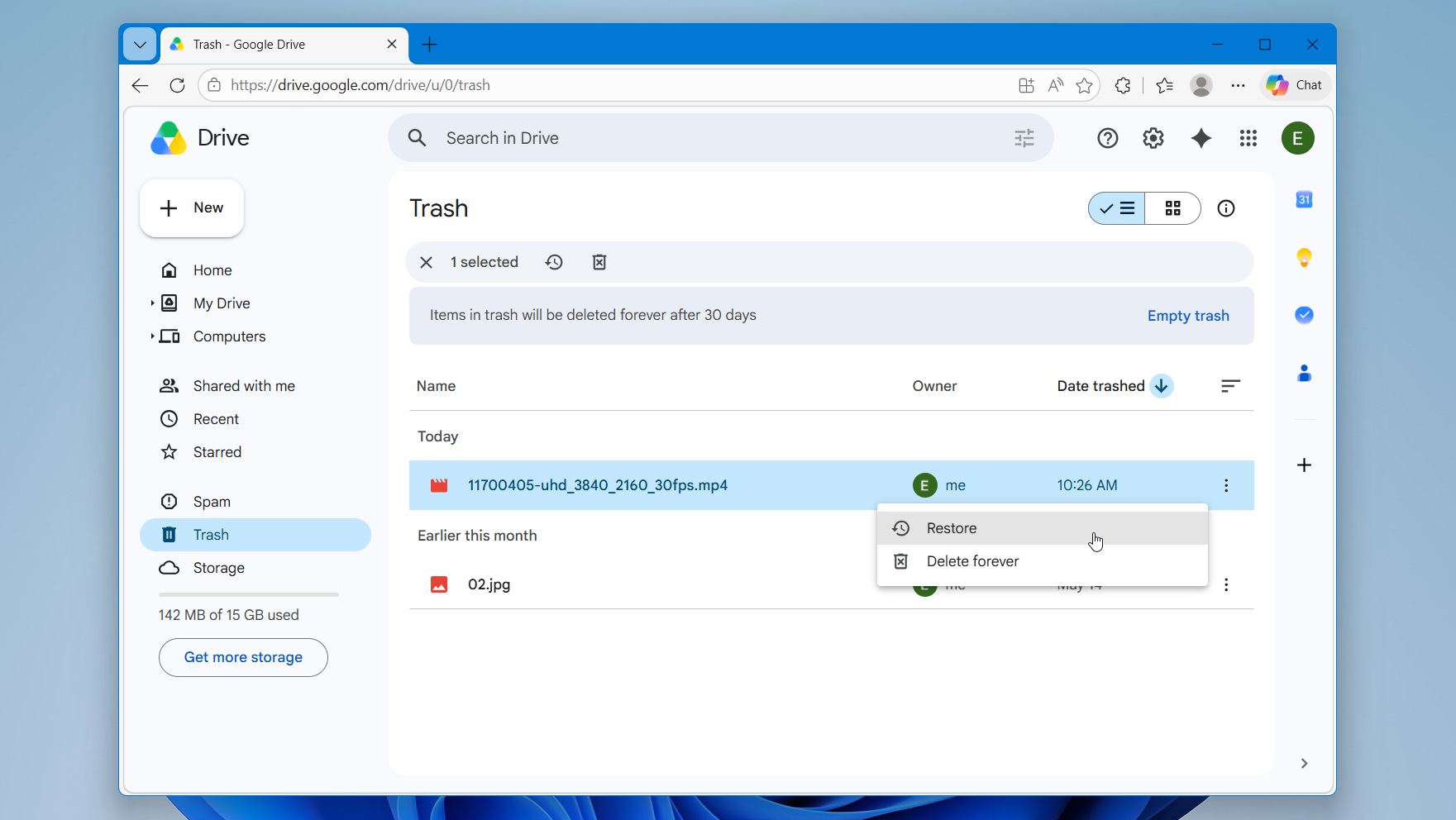Click the storage usage progress bar

click(x=249, y=594)
